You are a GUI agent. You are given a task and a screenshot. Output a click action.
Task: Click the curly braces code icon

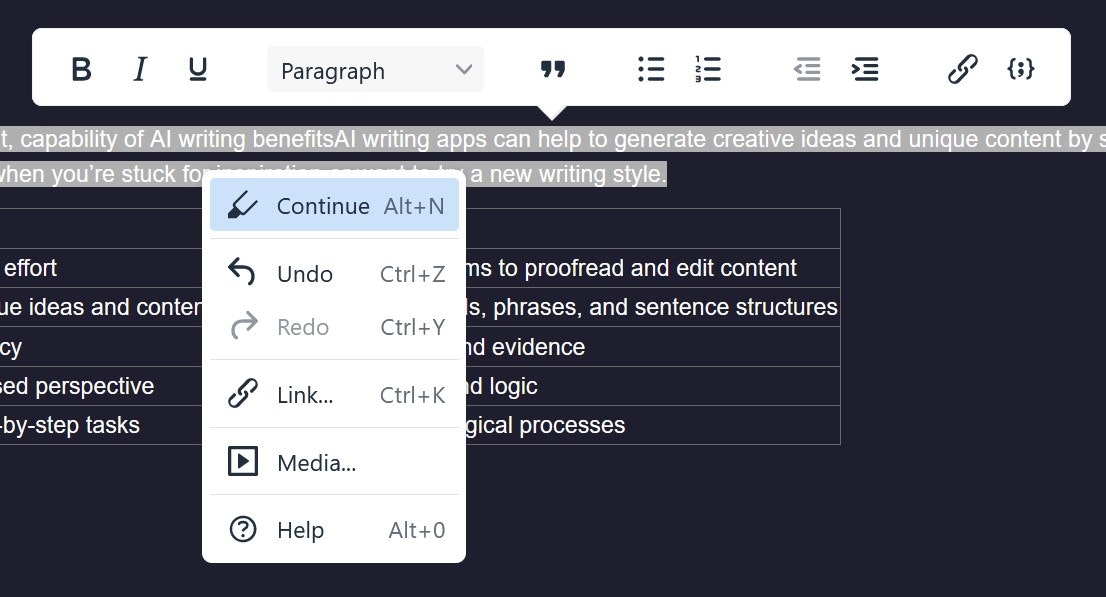click(x=1021, y=69)
